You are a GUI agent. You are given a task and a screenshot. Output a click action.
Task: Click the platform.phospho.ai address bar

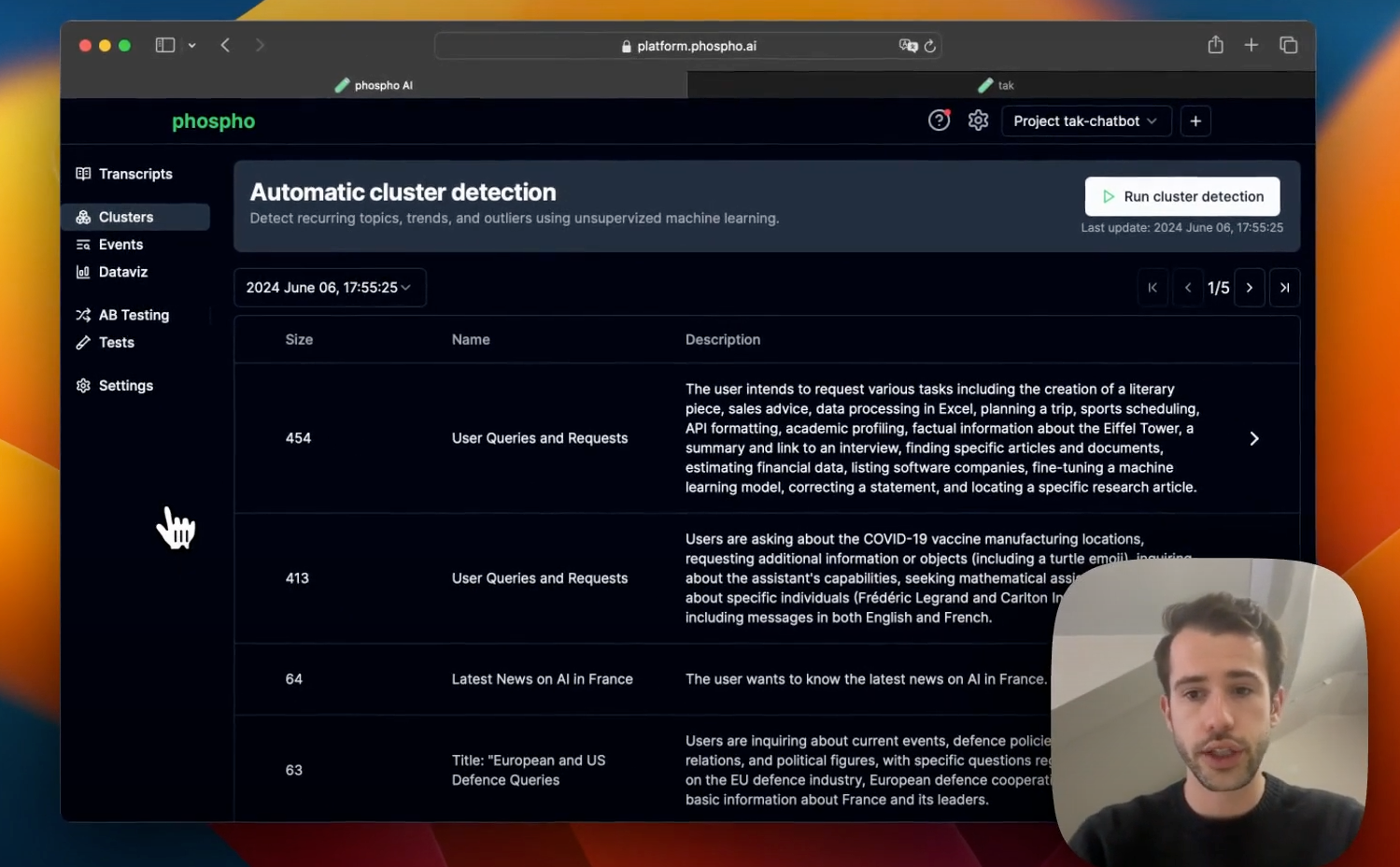coord(687,46)
